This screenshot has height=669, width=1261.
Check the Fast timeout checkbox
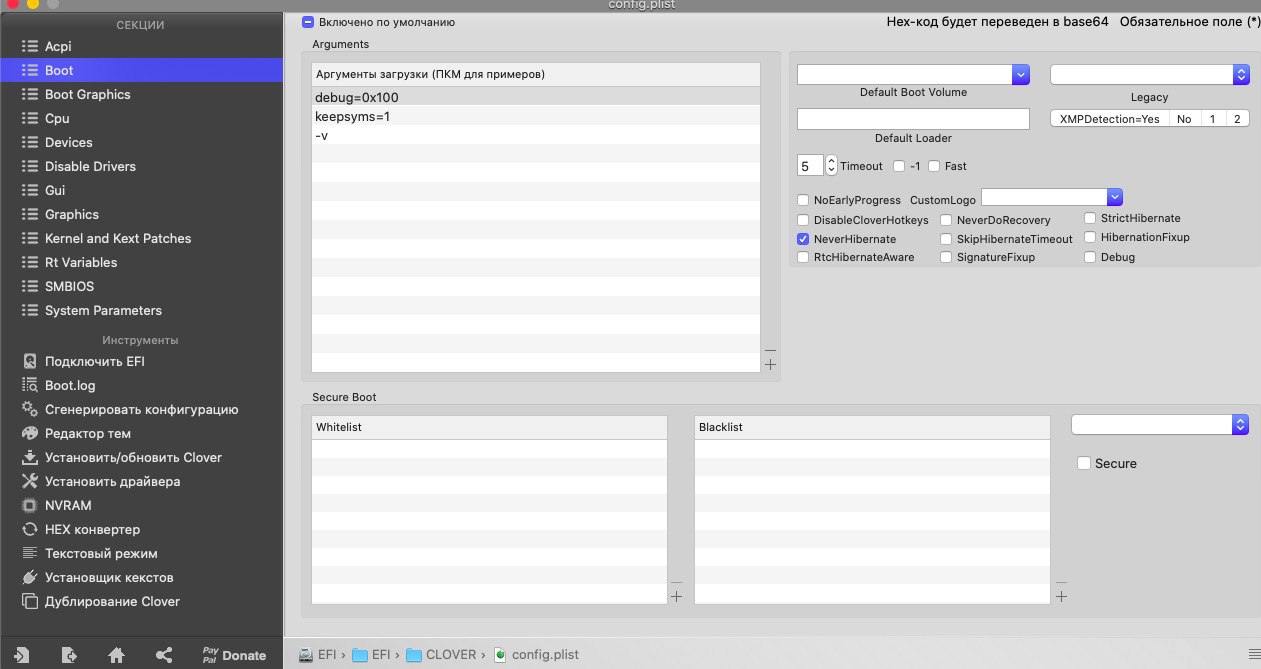pyautogui.click(x=934, y=166)
